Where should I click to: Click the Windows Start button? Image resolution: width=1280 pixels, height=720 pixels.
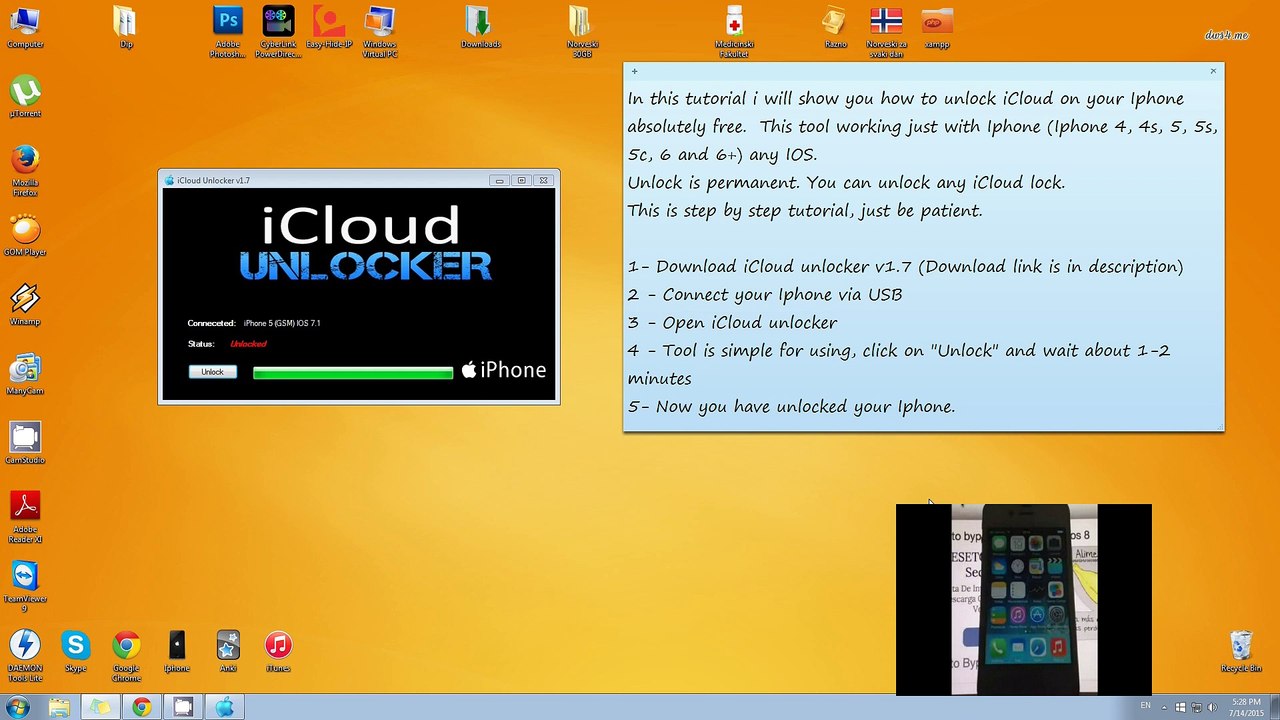coord(18,708)
